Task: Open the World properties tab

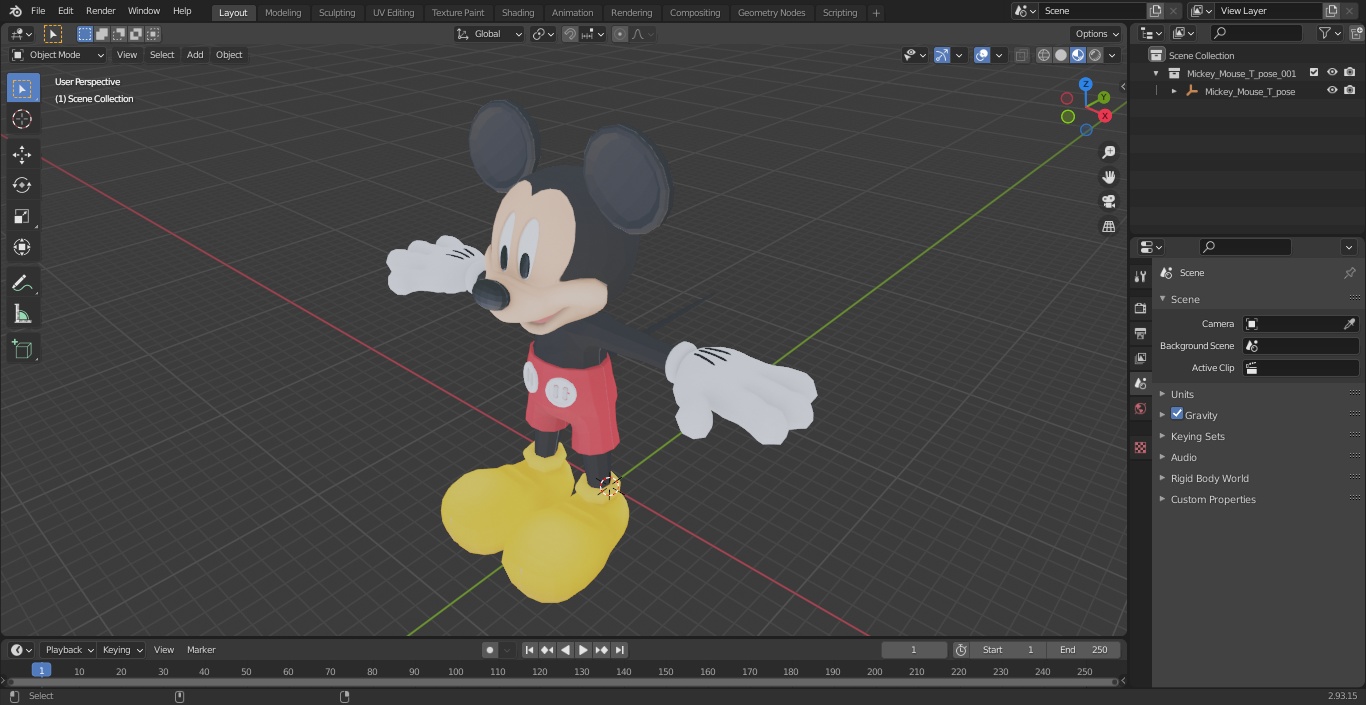Action: click(x=1140, y=408)
